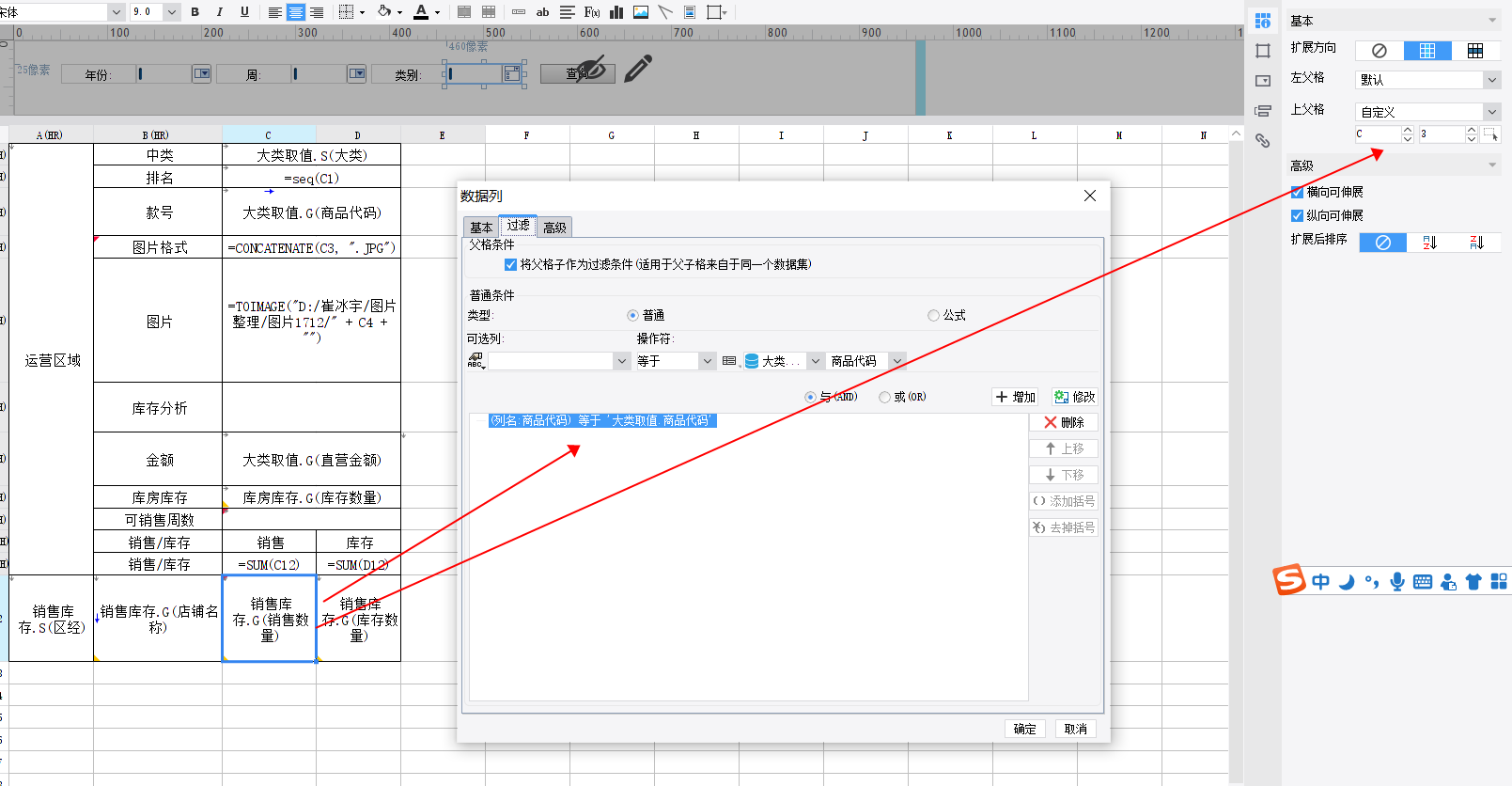Click the pencil edit icon in the parameter pane
1512x786 pixels.
pyautogui.click(x=638, y=69)
